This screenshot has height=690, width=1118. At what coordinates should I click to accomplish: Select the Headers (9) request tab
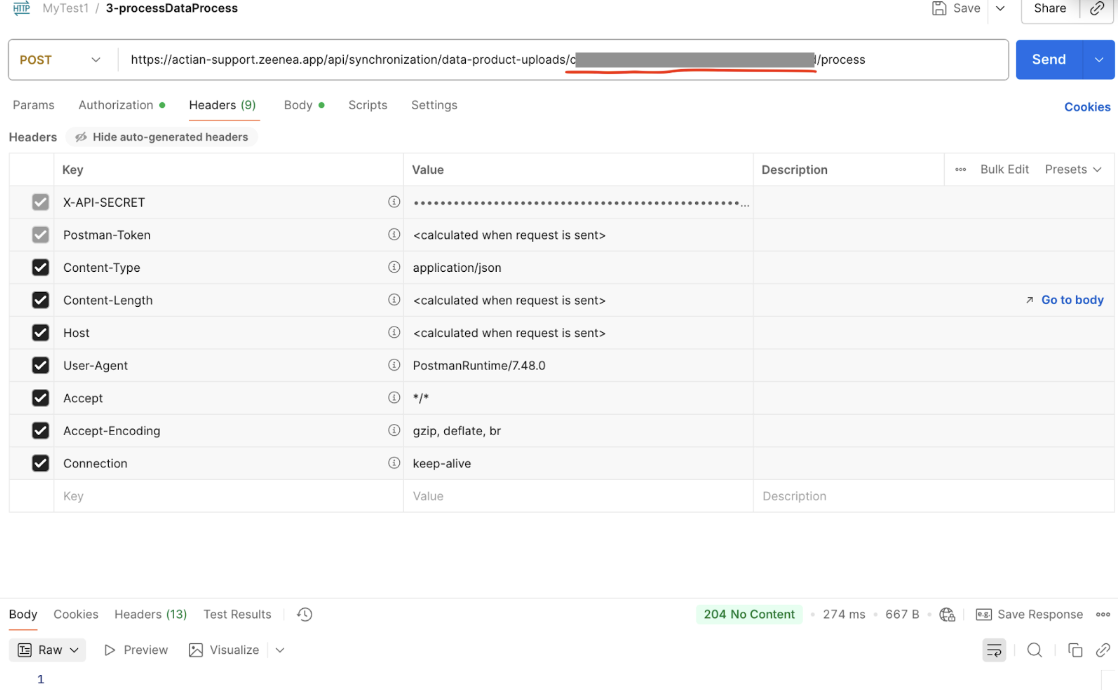click(x=222, y=105)
